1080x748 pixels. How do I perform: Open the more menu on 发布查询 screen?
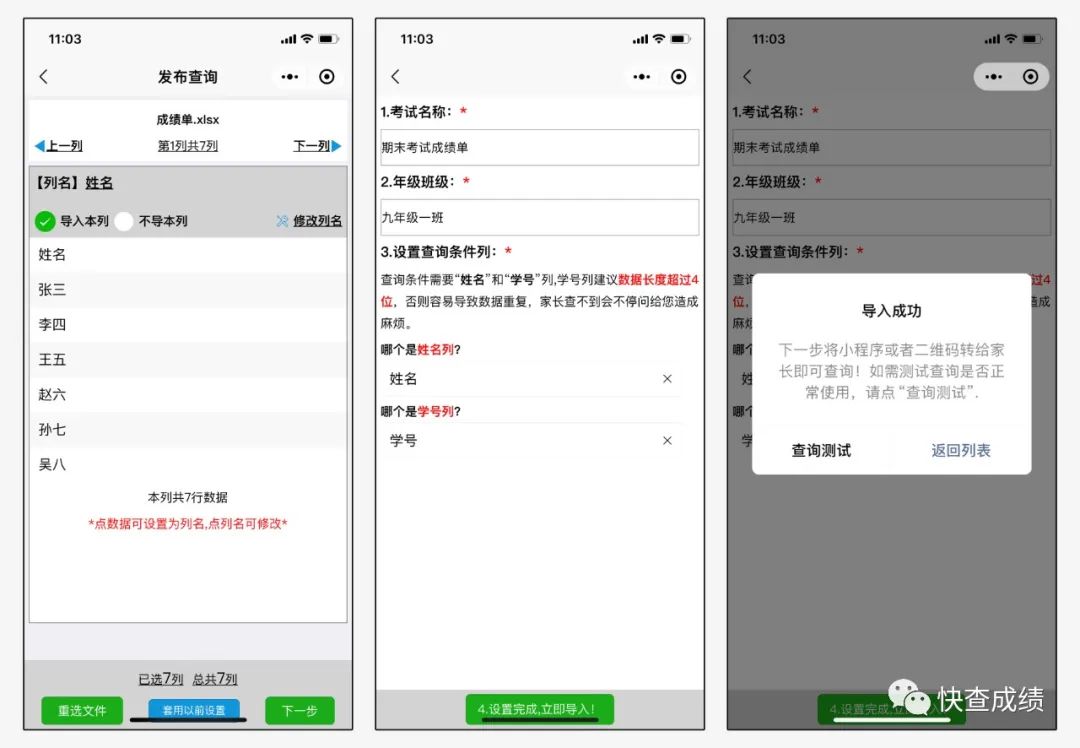coord(290,76)
